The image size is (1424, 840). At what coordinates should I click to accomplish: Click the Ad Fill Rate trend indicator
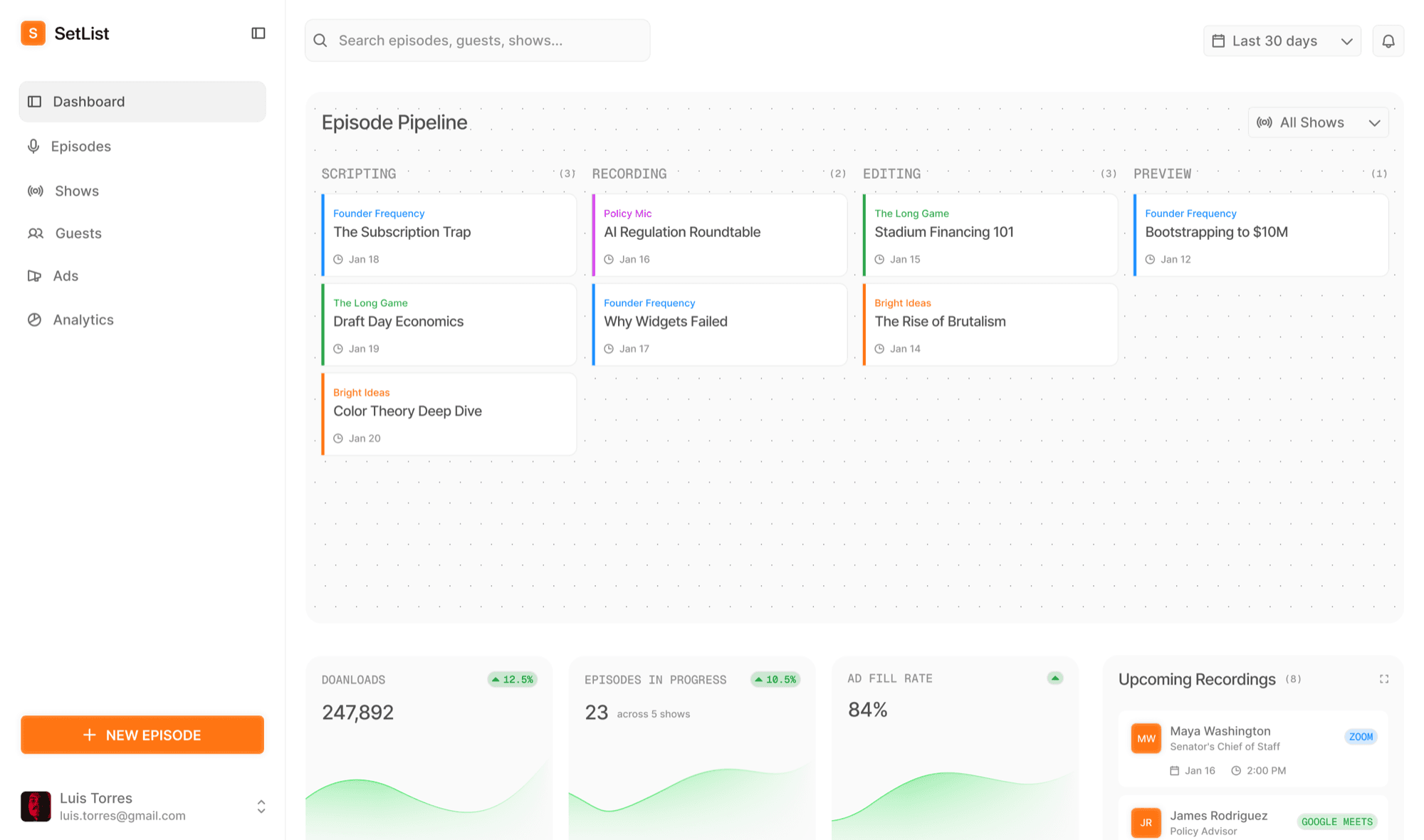pyautogui.click(x=1055, y=678)
